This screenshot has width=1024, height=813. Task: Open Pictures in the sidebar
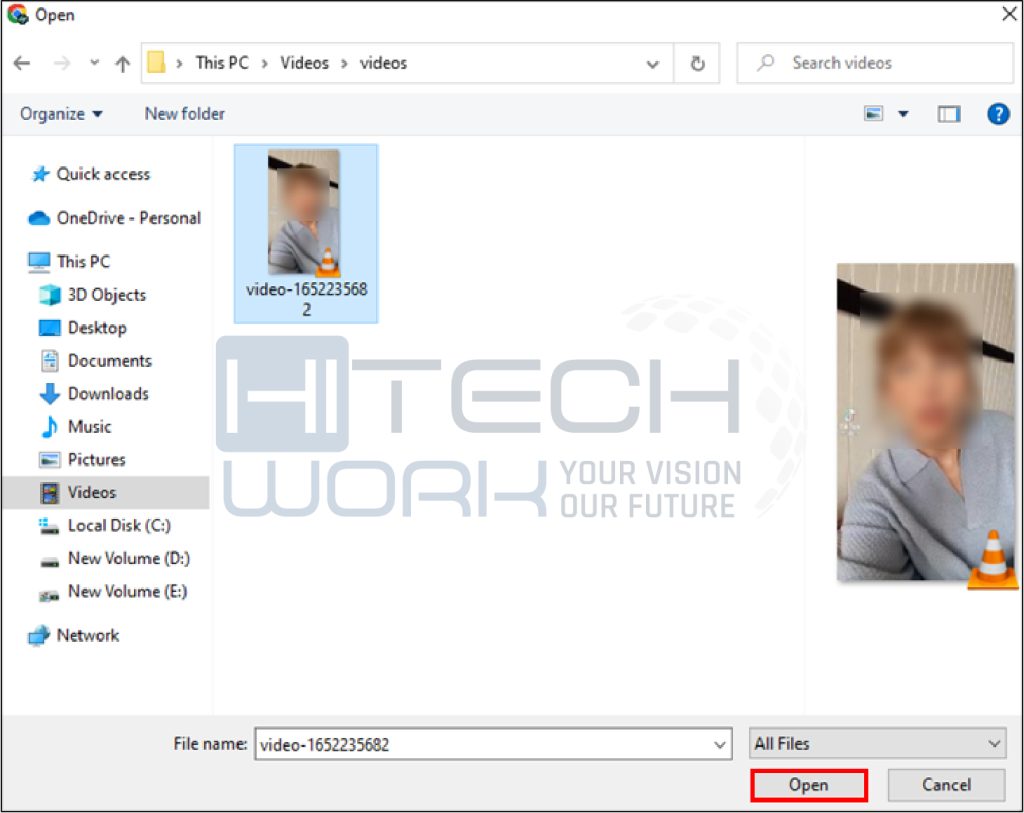pyautogui.click(x=82, y=459)
